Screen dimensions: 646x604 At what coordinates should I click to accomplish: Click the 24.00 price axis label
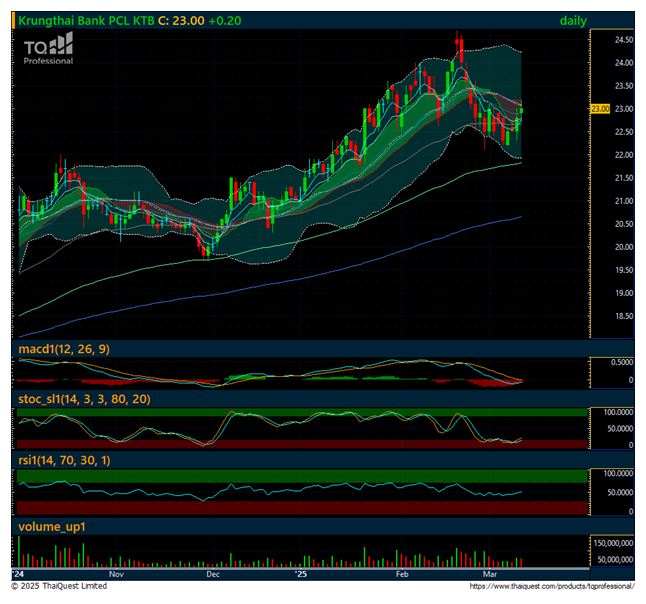(x=624, y=63)
